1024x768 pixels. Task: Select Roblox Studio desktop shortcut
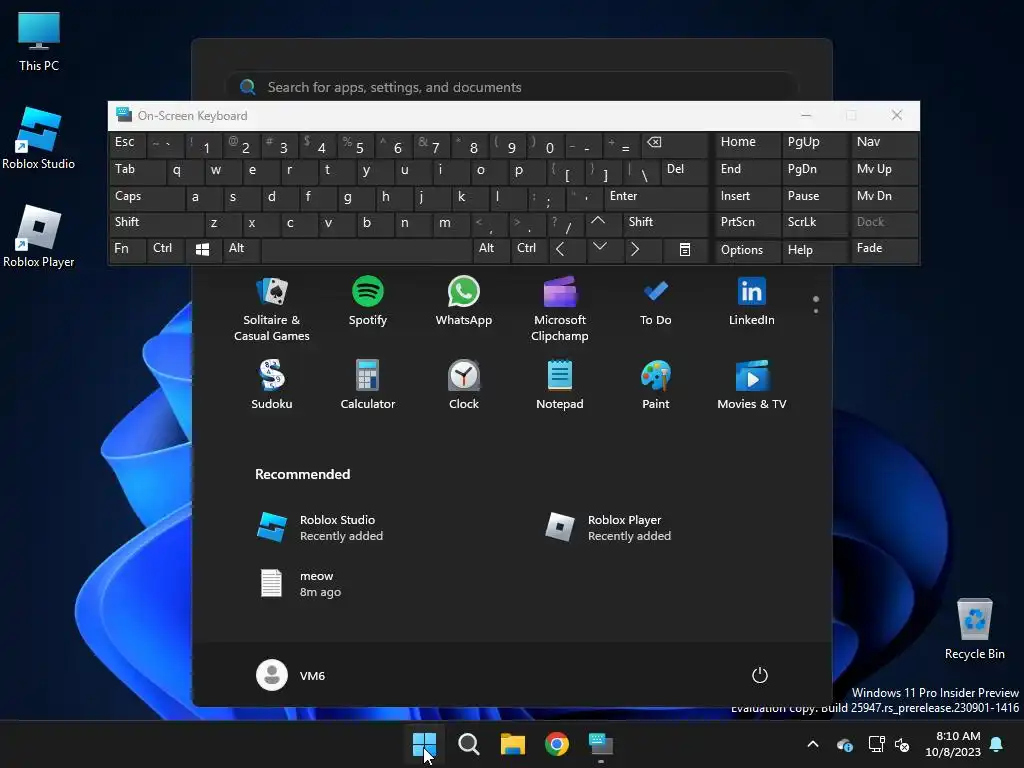39,138
